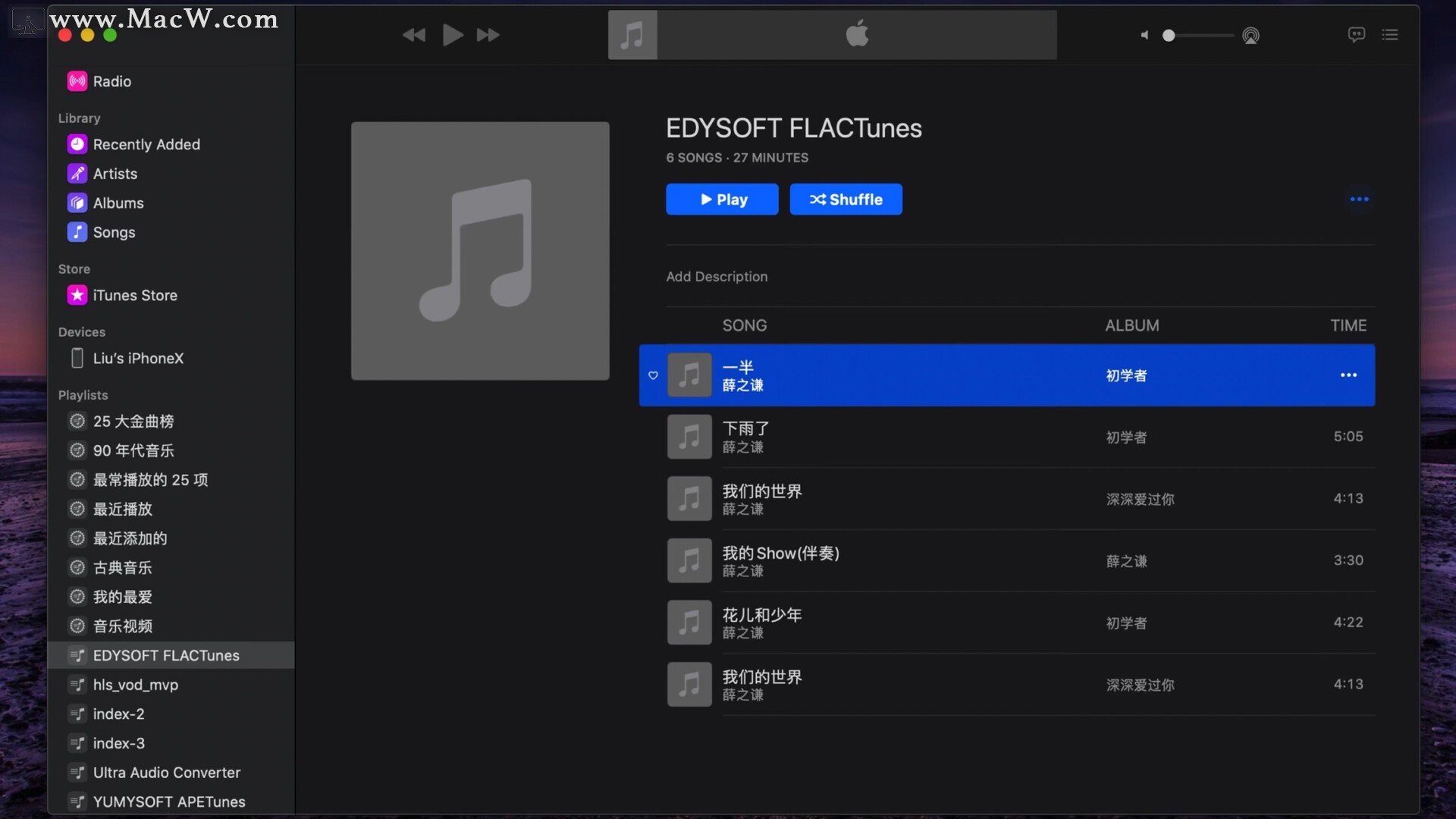This screenshot has width=1456, height=819.
Task: Adjust the volume slider knob
Action: click(1169, 35)
